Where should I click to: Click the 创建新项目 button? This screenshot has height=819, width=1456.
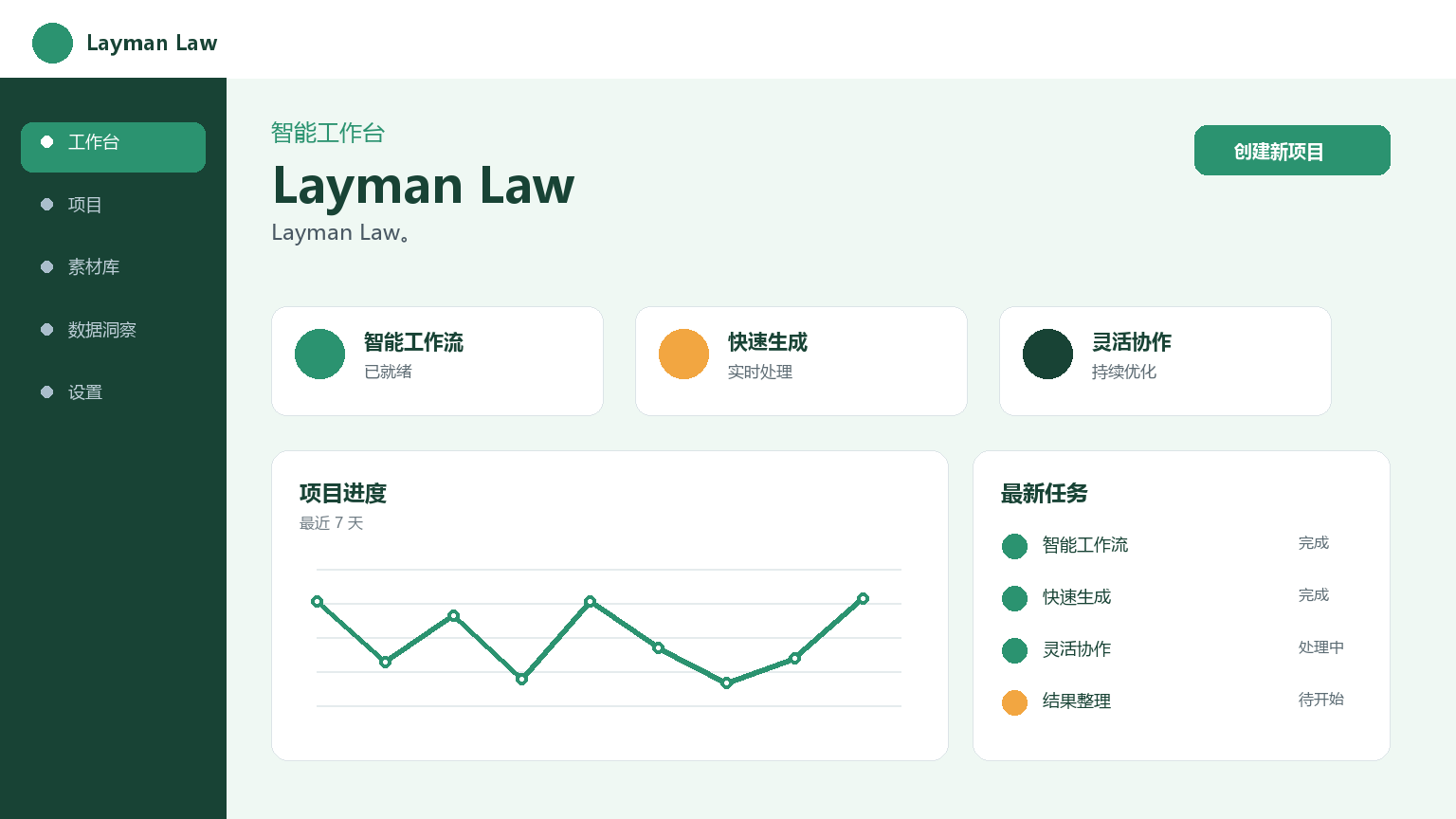tap(1292, 150)
